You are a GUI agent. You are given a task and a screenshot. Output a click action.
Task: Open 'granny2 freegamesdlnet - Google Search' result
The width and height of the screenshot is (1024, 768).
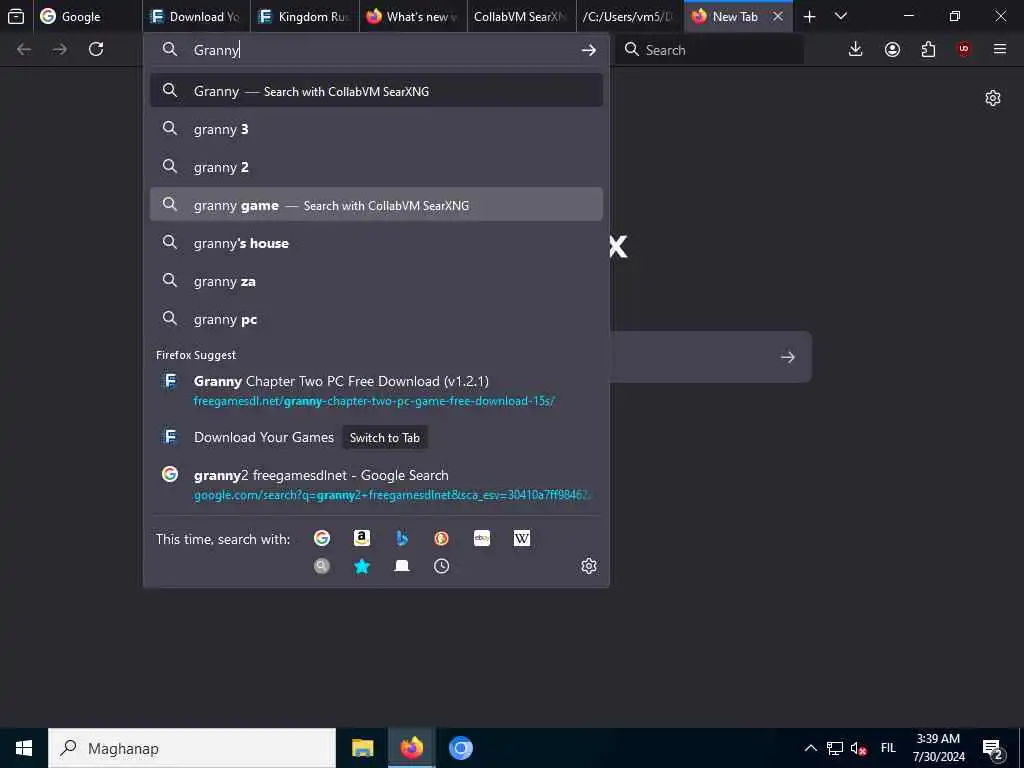point(376,484)
